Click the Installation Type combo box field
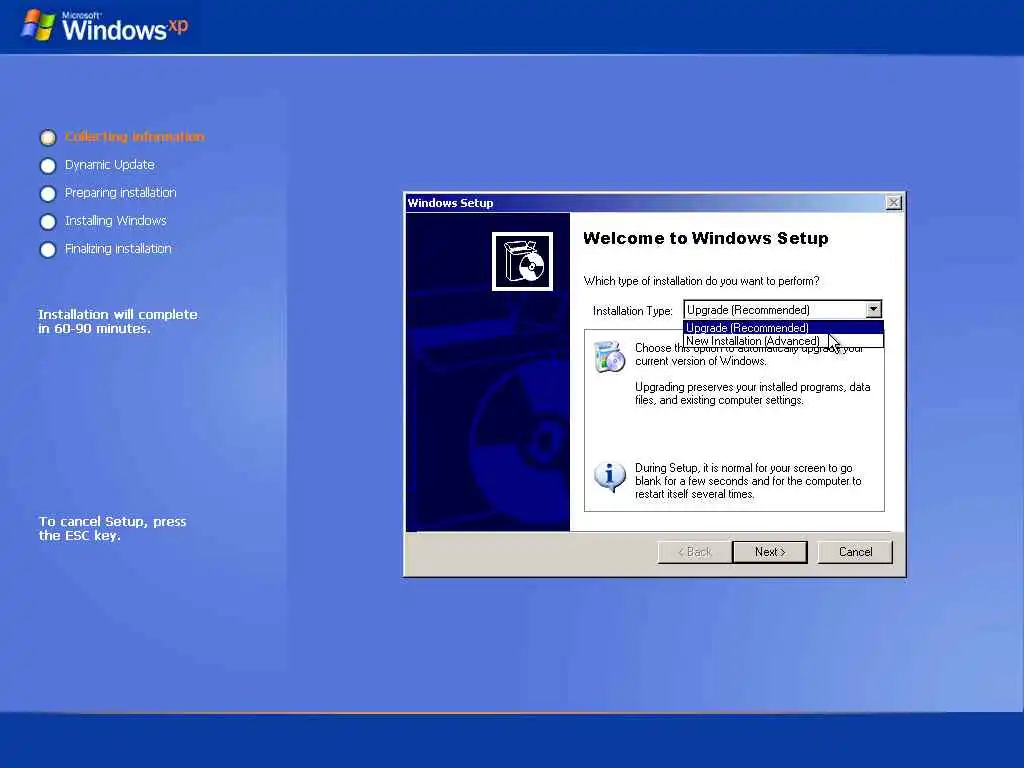Image resolution: width=1024 pixels, height=768 pixels. (782, 310)
